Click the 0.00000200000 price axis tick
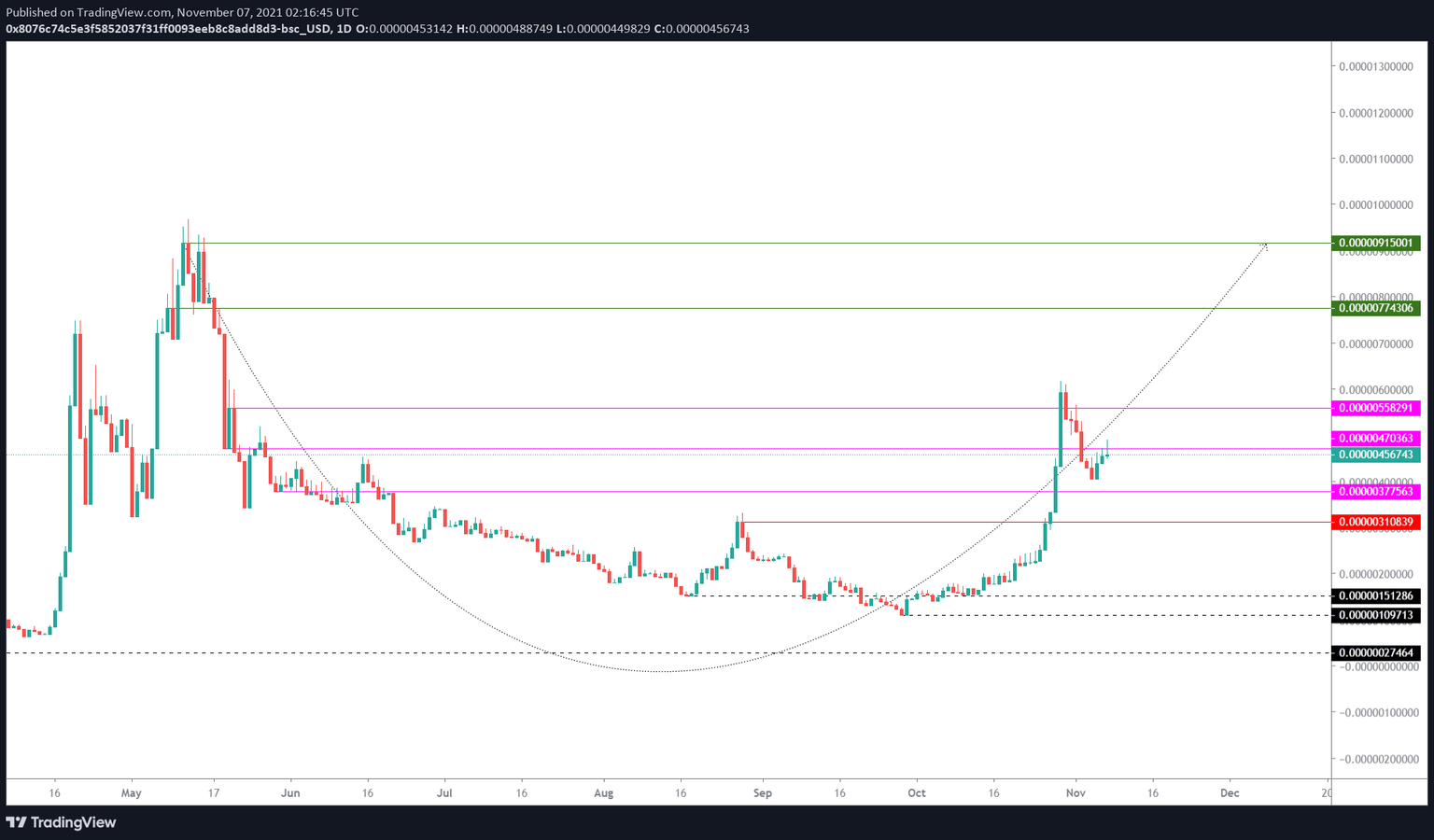This screenshot has height=840, width=1434. point(1376,574)
